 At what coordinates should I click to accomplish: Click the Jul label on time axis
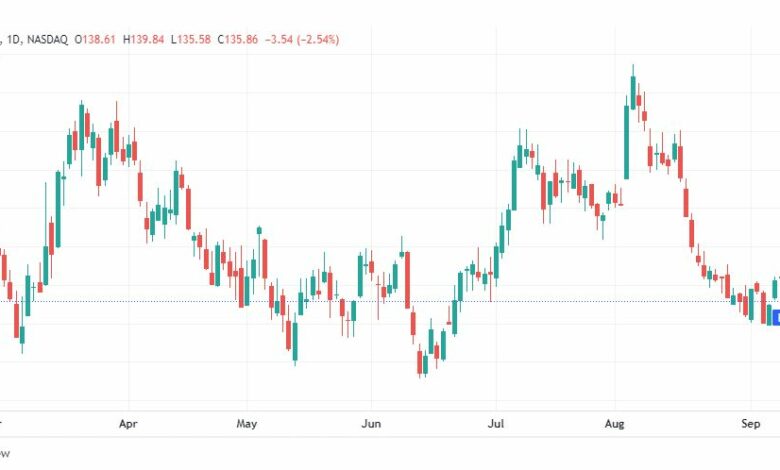(495, 424)
